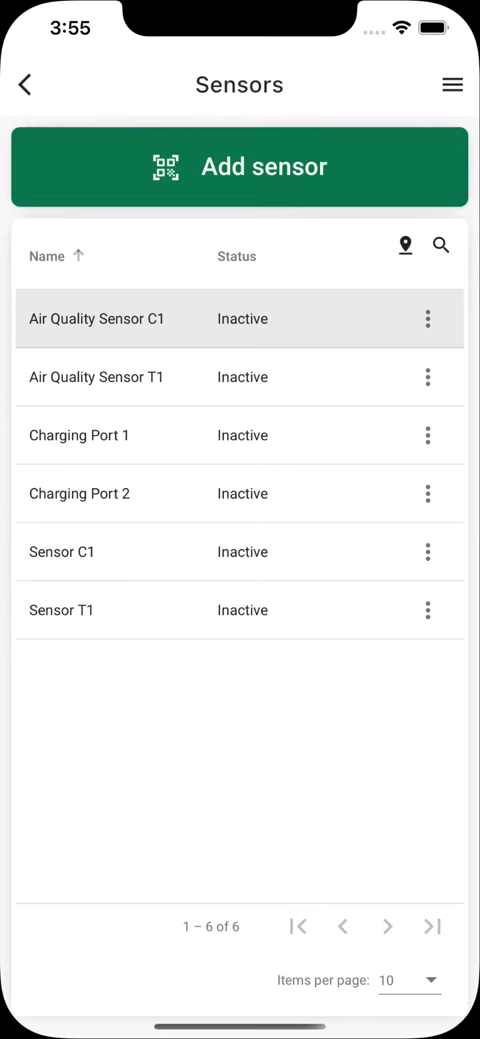Open the hamburger menu

tap(453, 85)
